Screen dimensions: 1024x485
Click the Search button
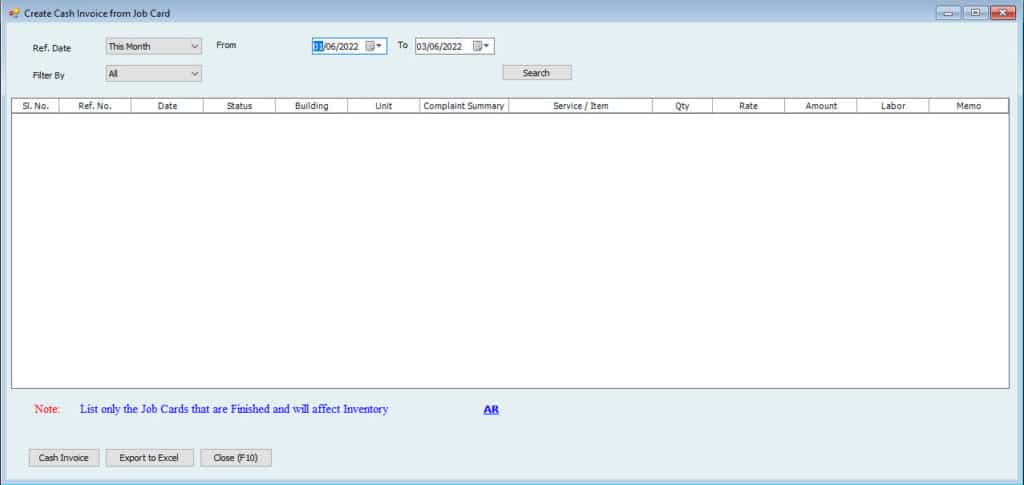536,73
